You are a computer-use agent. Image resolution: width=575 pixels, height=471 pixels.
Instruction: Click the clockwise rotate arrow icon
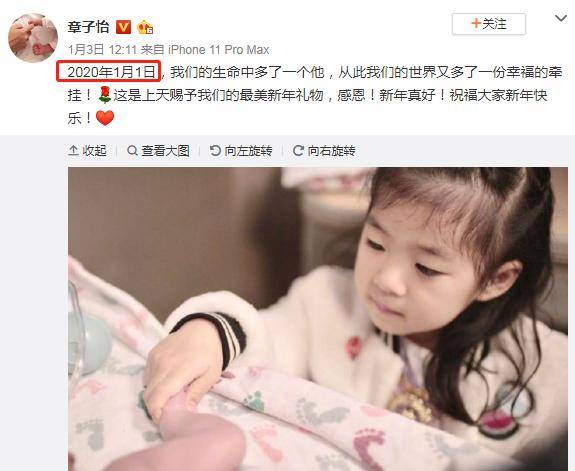coord(298,151)
